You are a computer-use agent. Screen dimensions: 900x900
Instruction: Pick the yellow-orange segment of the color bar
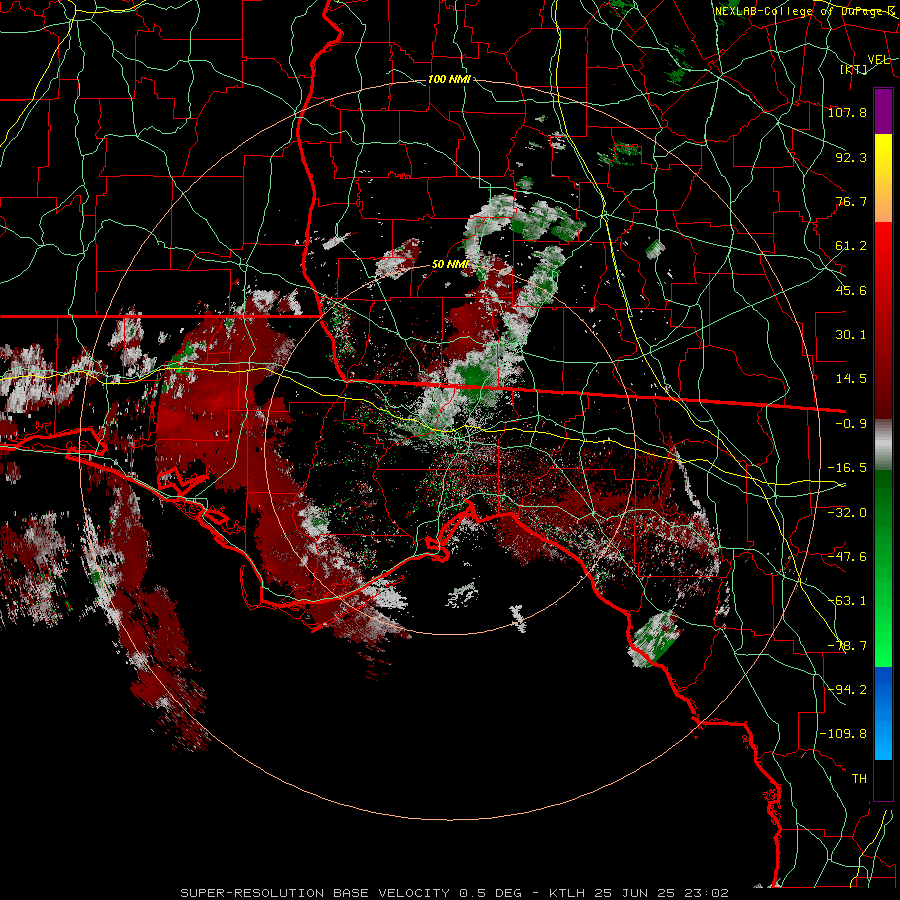(883, 178)
